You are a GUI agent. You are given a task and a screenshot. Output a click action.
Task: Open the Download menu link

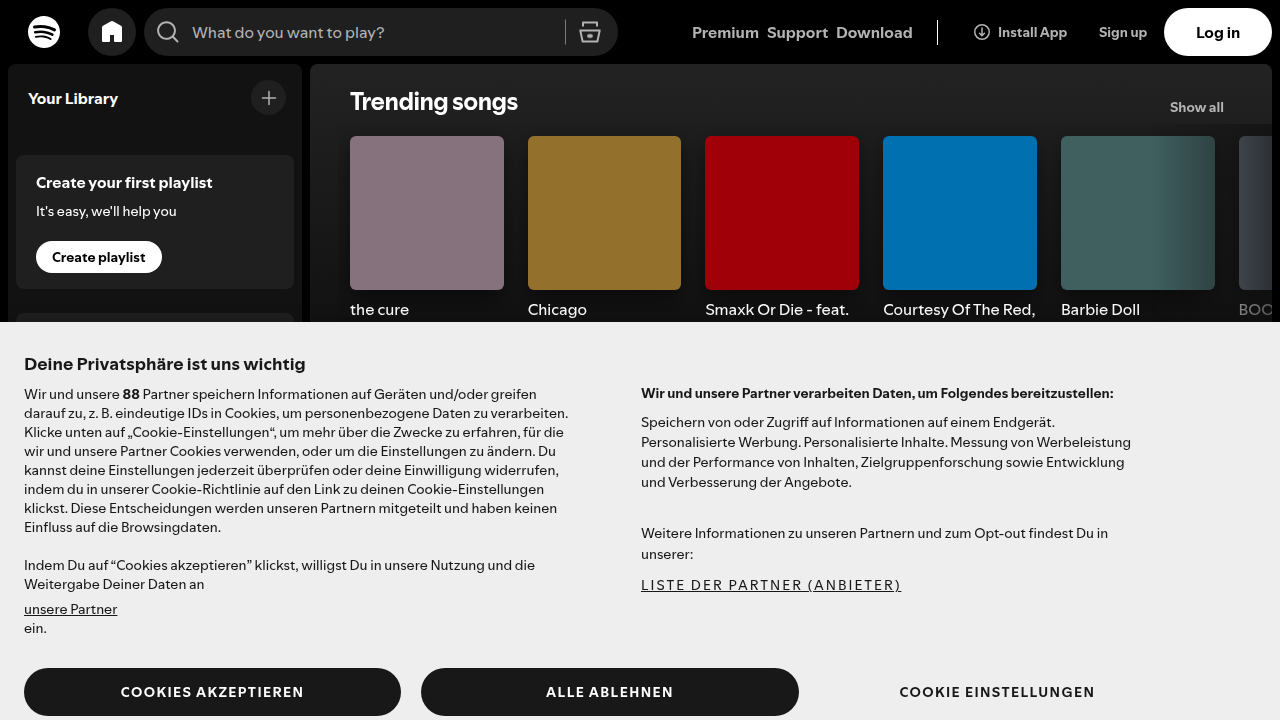click(x=874, y=33)
